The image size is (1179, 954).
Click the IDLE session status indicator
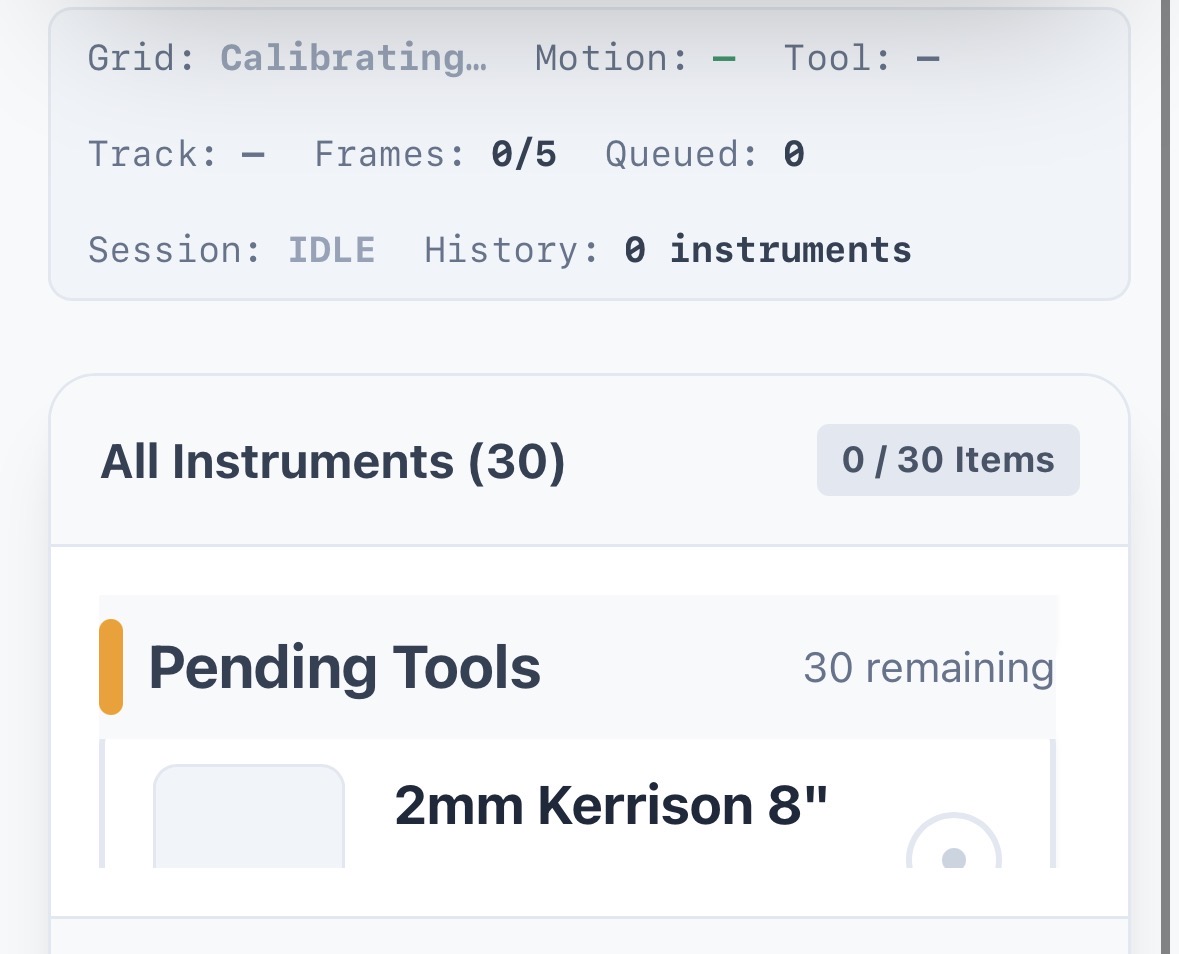point(331,249)
